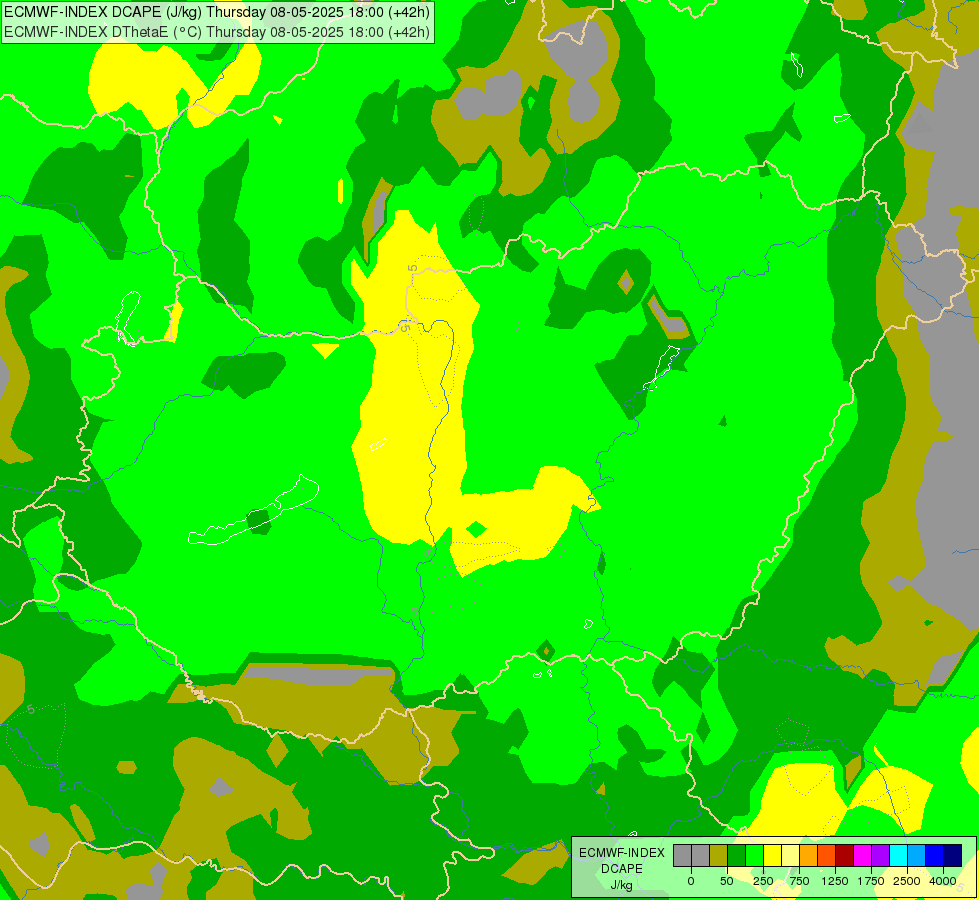Click the large white-outlined lake on the map
This screenshot has width=979, height=900.
[x=253, y=510]
